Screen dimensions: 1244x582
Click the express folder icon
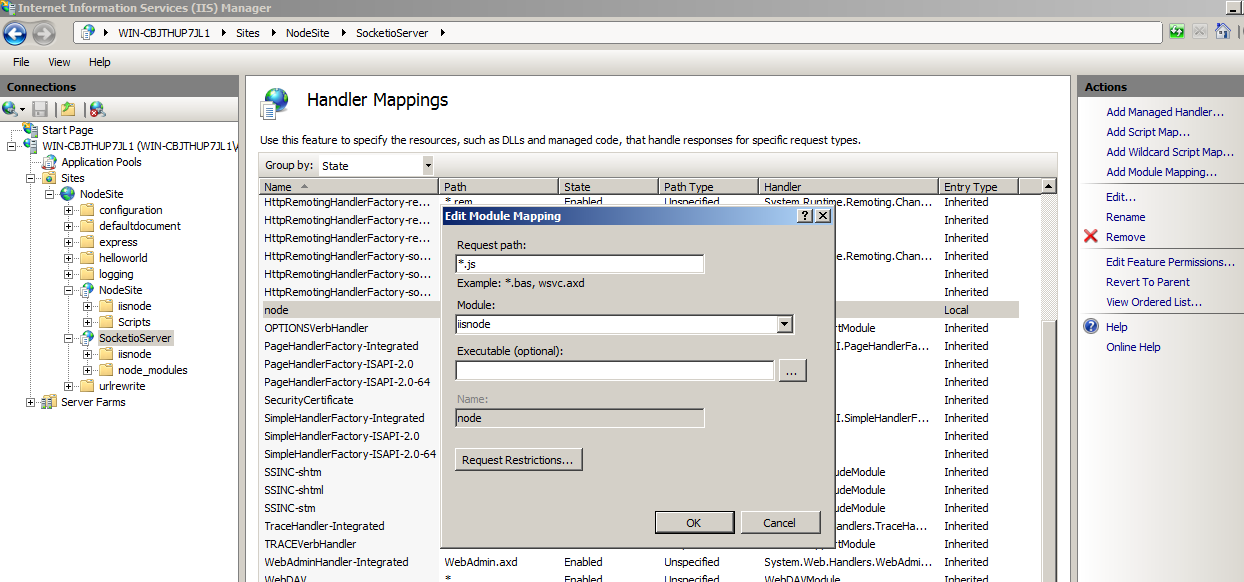87,242
